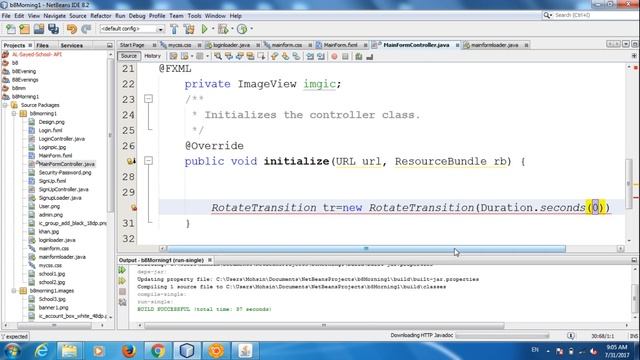Click the Output window horizontal scrollbar
The width and height of the screenshot is (640, 360).
(x=324, y=325)
